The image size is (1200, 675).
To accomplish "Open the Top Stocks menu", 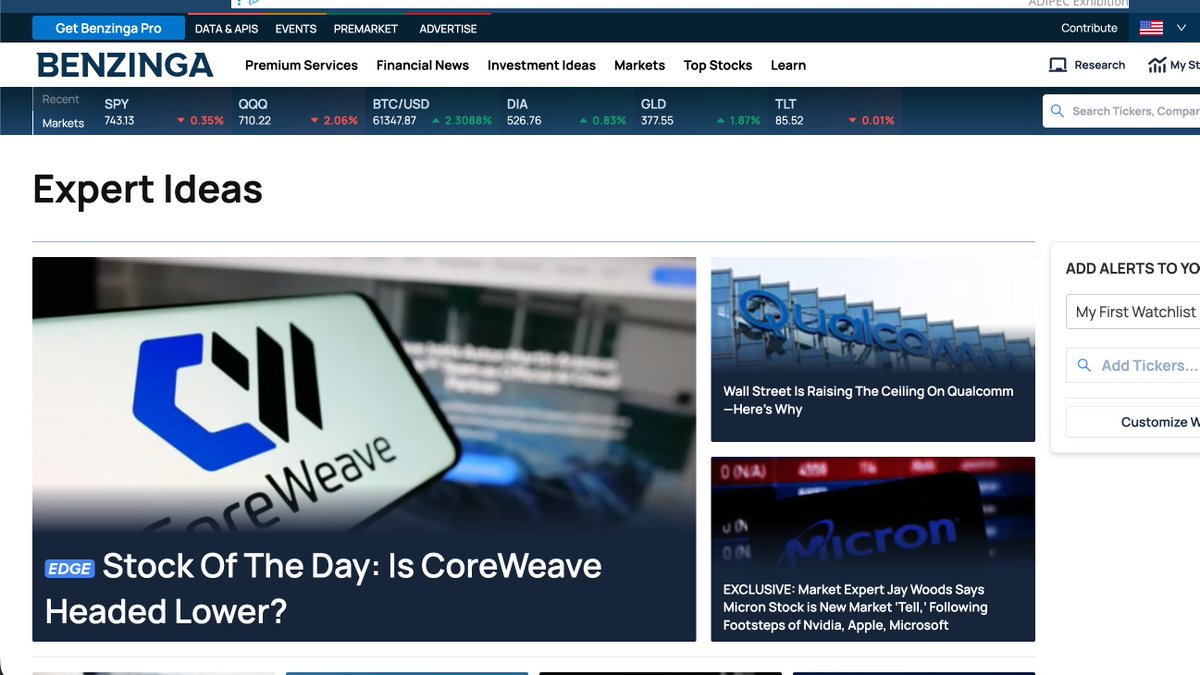I will (718, 65).
